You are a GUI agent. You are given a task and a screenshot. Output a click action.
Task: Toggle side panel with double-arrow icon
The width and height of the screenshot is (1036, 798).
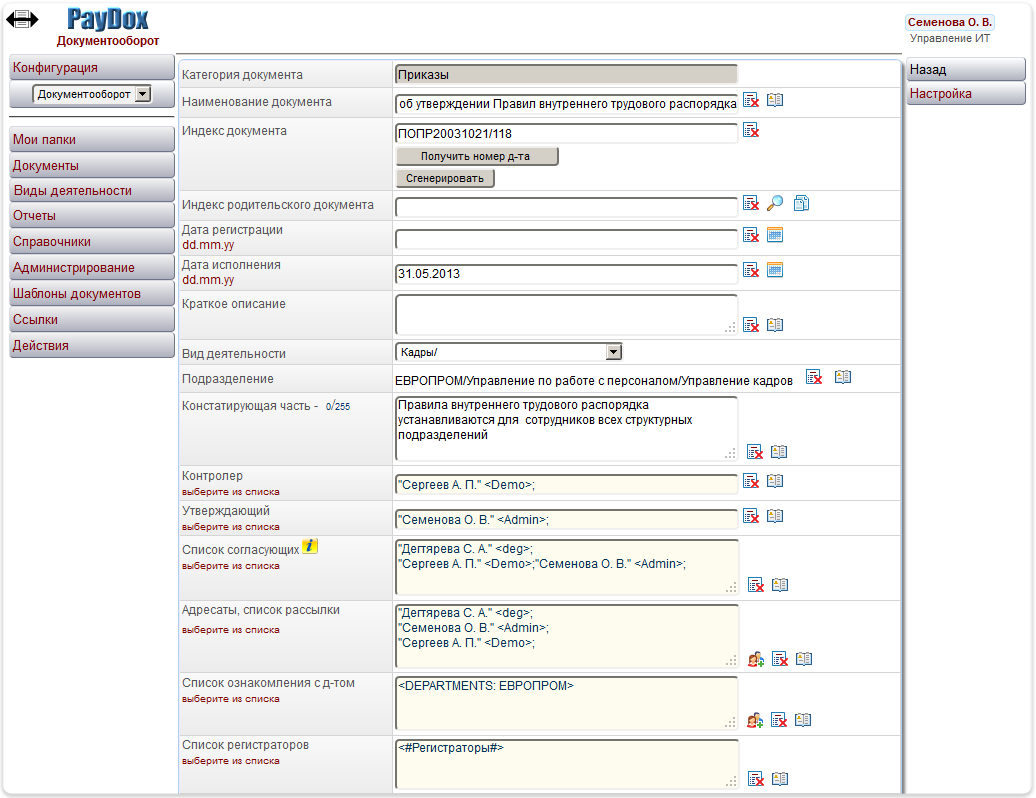pyautogui.click(x=23, y=19)
